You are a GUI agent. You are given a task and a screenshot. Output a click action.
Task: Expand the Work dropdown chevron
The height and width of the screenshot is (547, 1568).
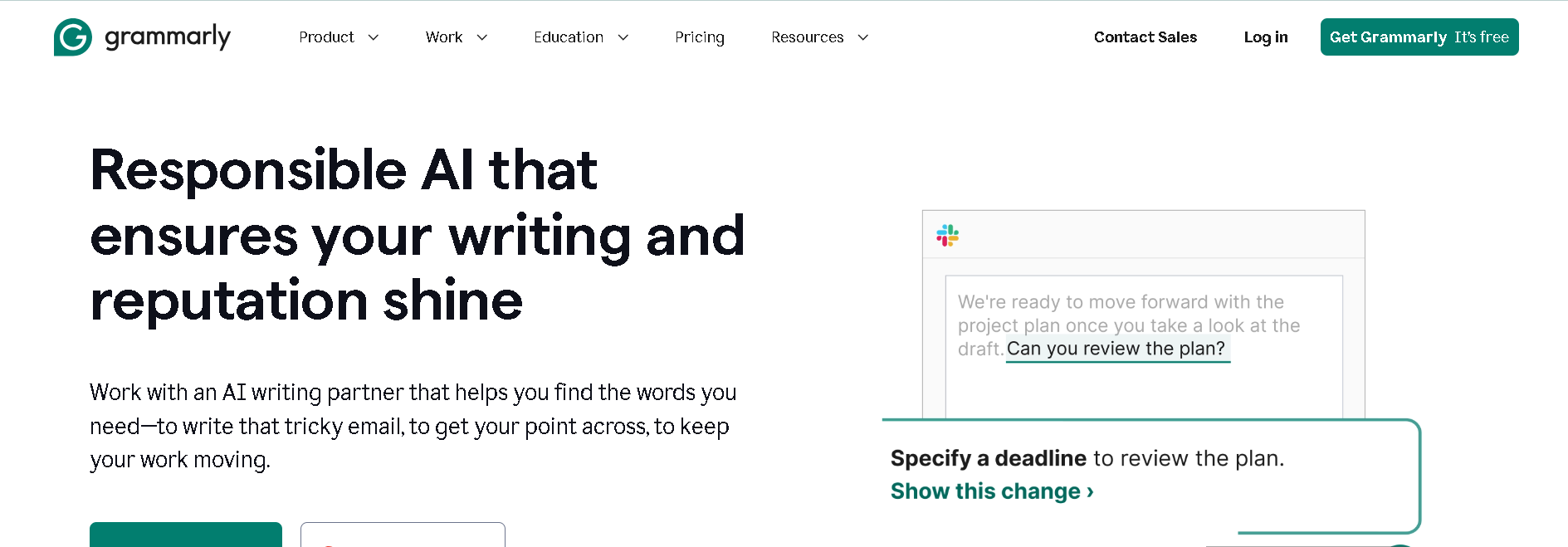pos(482,37)
